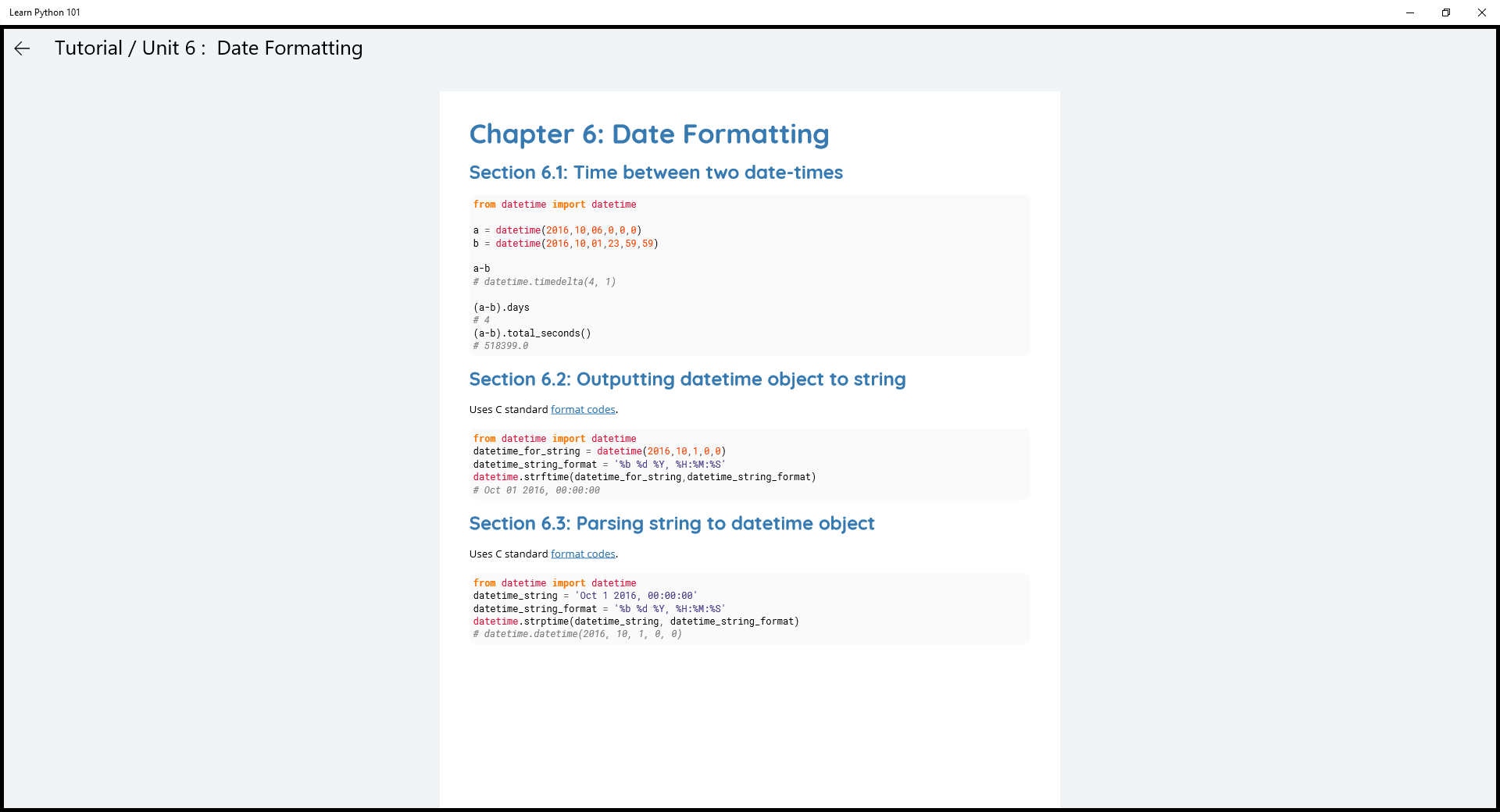Click the datetime.strptime code line
The height and width of the screenshot is (812, 1500).
(635, 621)
